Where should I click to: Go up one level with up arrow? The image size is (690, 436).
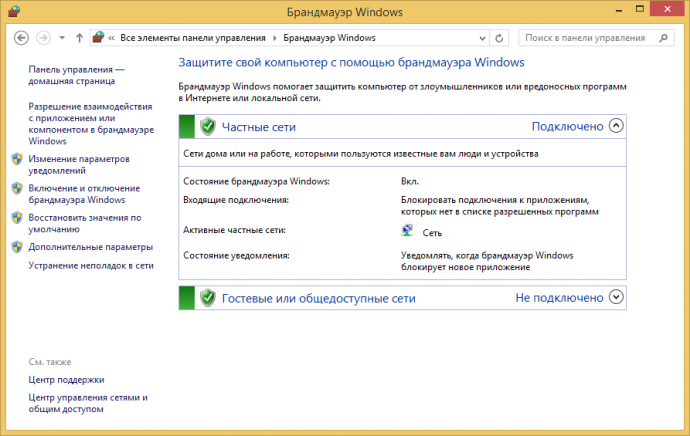[x=79, y=38]
